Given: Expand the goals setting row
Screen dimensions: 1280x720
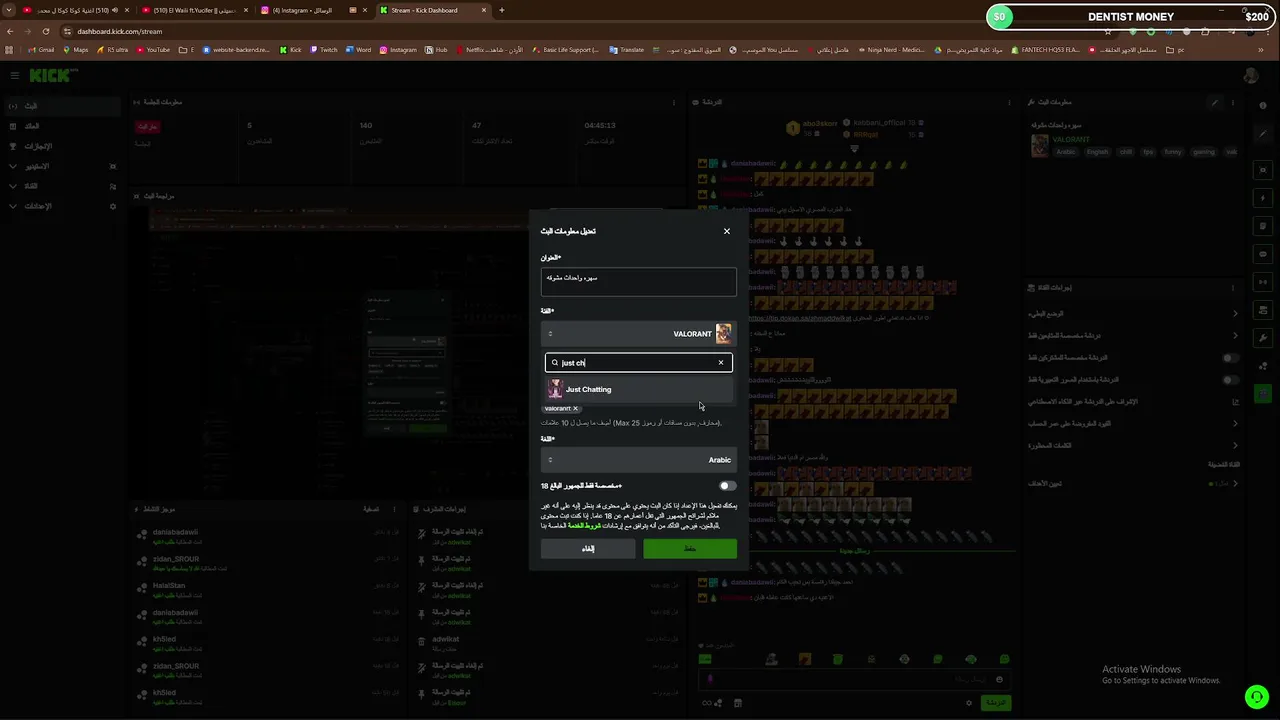Looking at the screenshot, I should (1133, 484).
